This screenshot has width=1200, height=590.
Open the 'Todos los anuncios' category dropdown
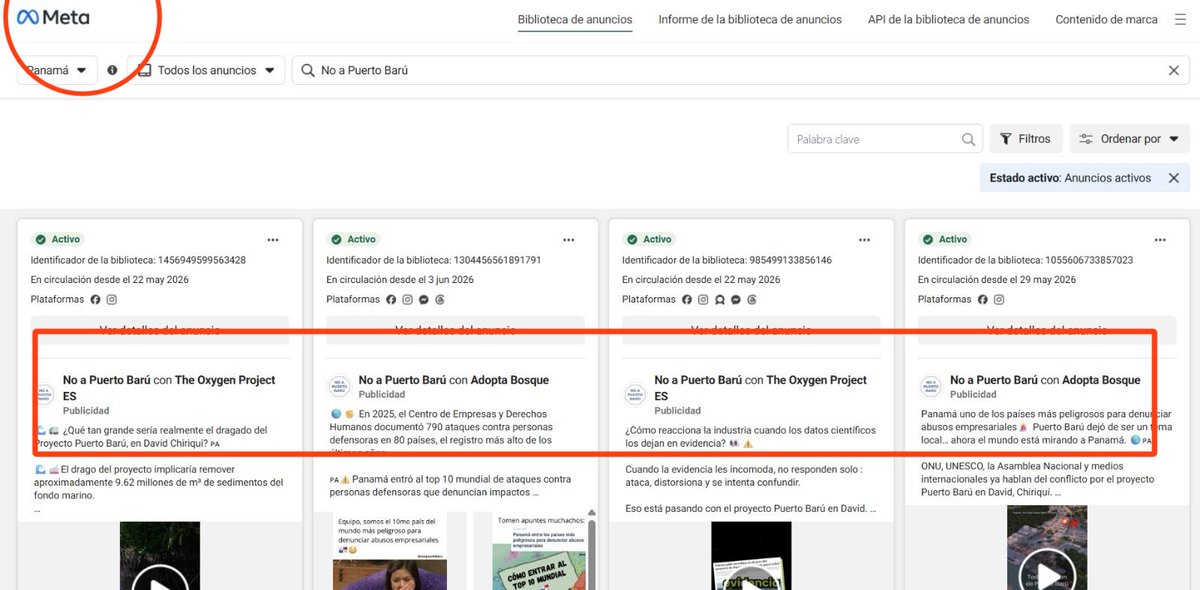pyautogui.click(x=207, y=70)
